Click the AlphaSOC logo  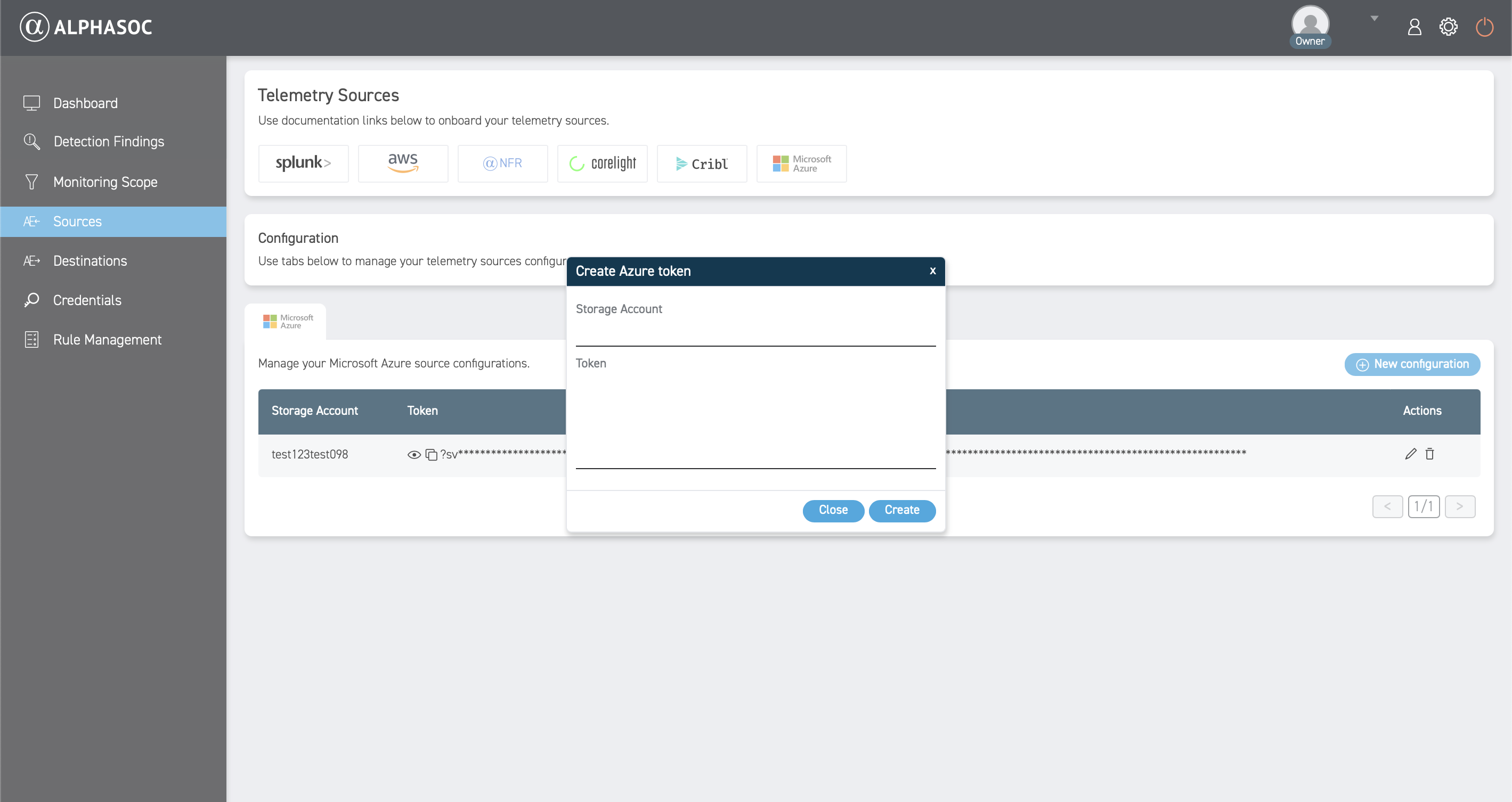pos(86,27)
